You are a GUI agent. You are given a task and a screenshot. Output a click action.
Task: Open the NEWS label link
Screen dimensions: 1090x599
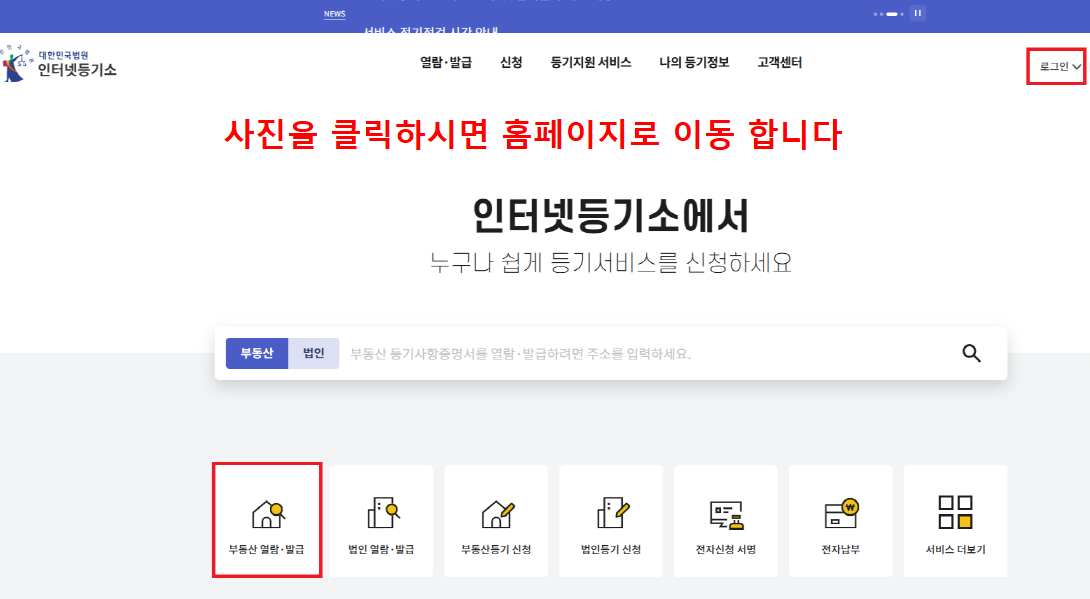(x=334, y=14)
